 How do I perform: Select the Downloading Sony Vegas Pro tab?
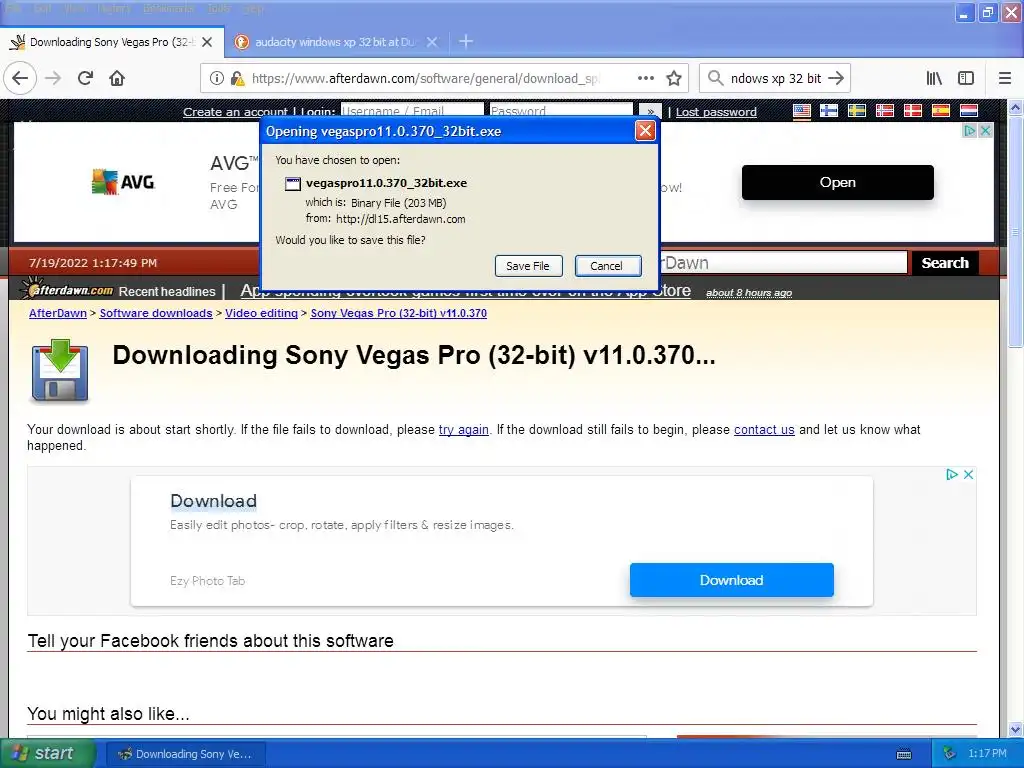point(111,42)
